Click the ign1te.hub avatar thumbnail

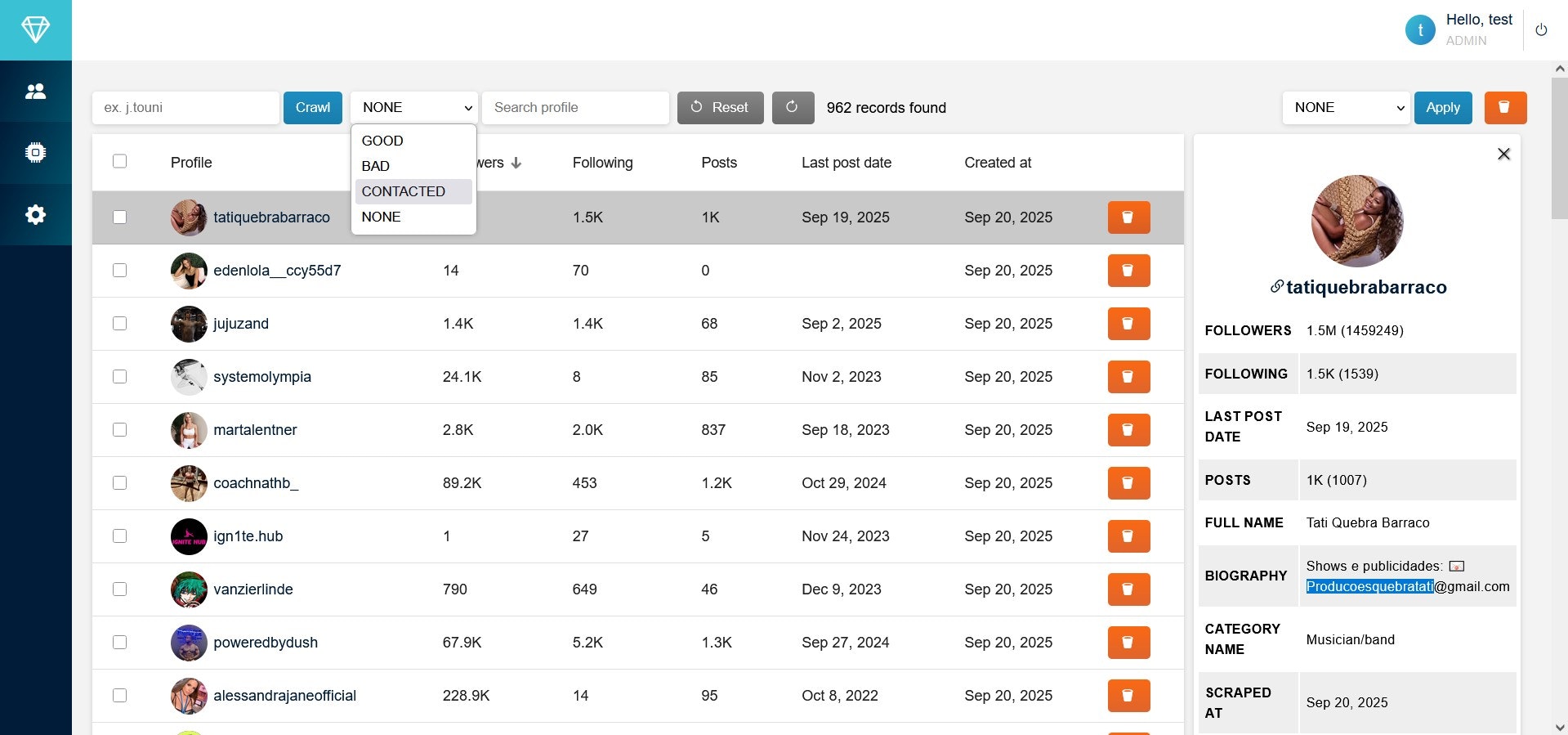[189, 536]
